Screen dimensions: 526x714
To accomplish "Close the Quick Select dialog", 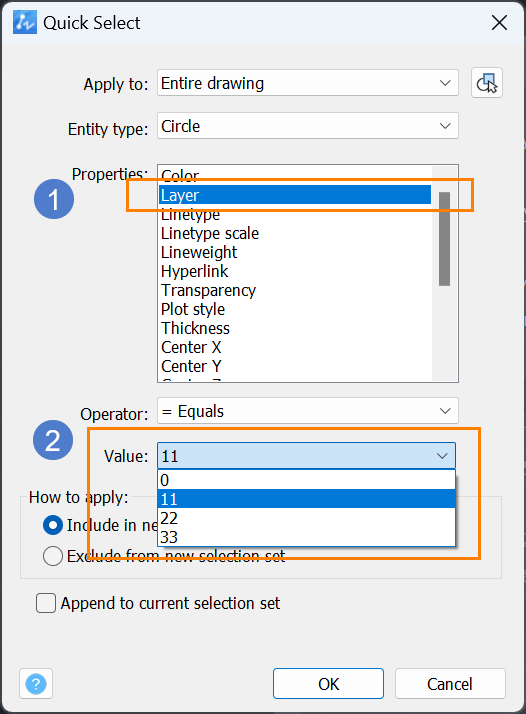I will coord(499,22).
